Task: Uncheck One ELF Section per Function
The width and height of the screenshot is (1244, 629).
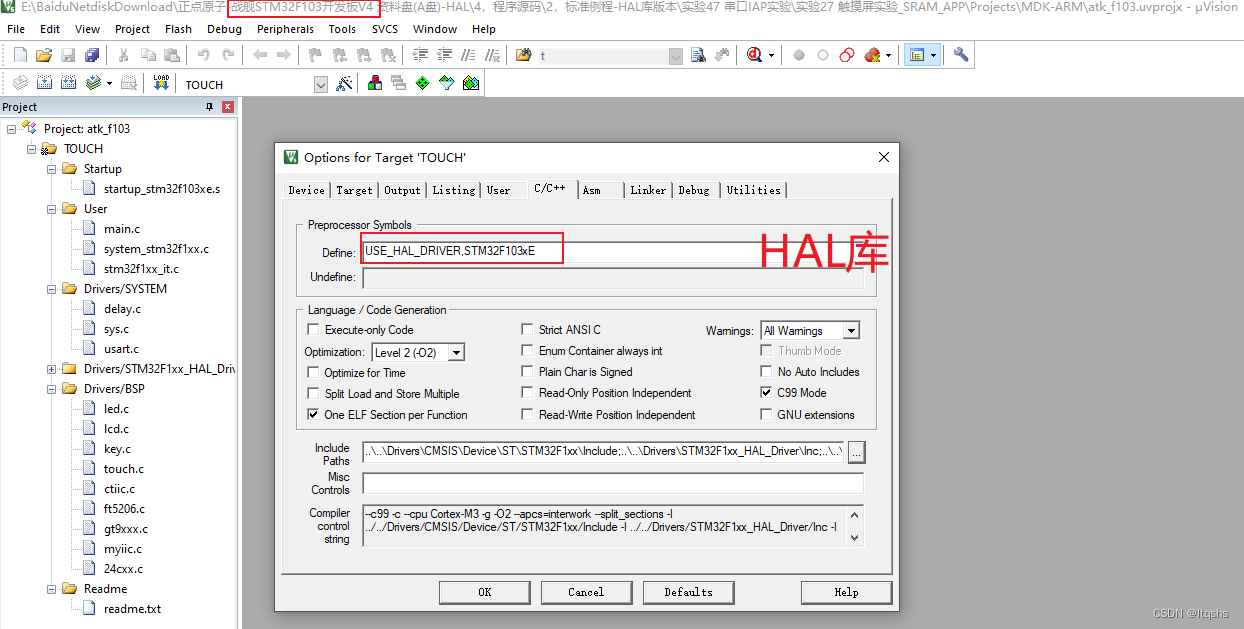Action: point(314,415)
